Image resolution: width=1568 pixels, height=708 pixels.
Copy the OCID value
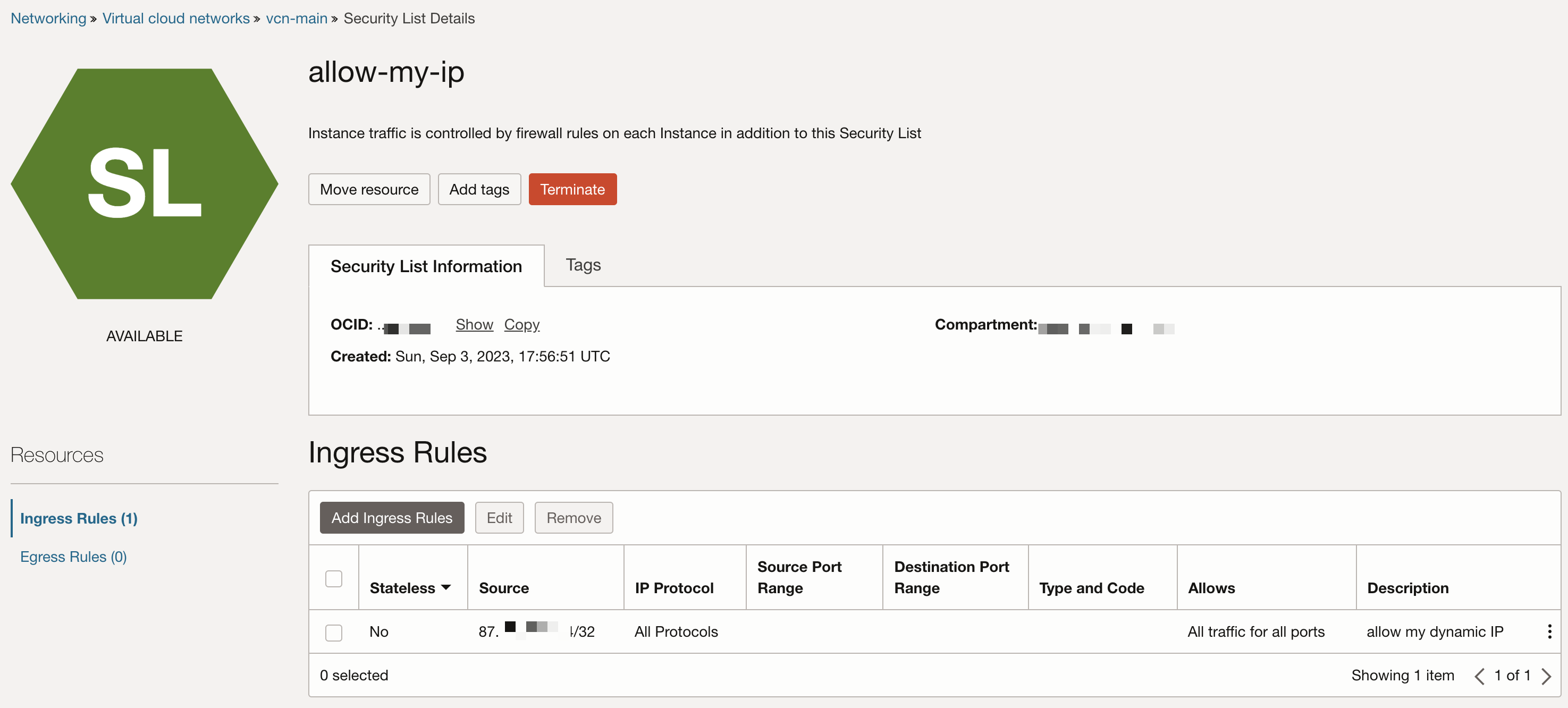[521, 324]
